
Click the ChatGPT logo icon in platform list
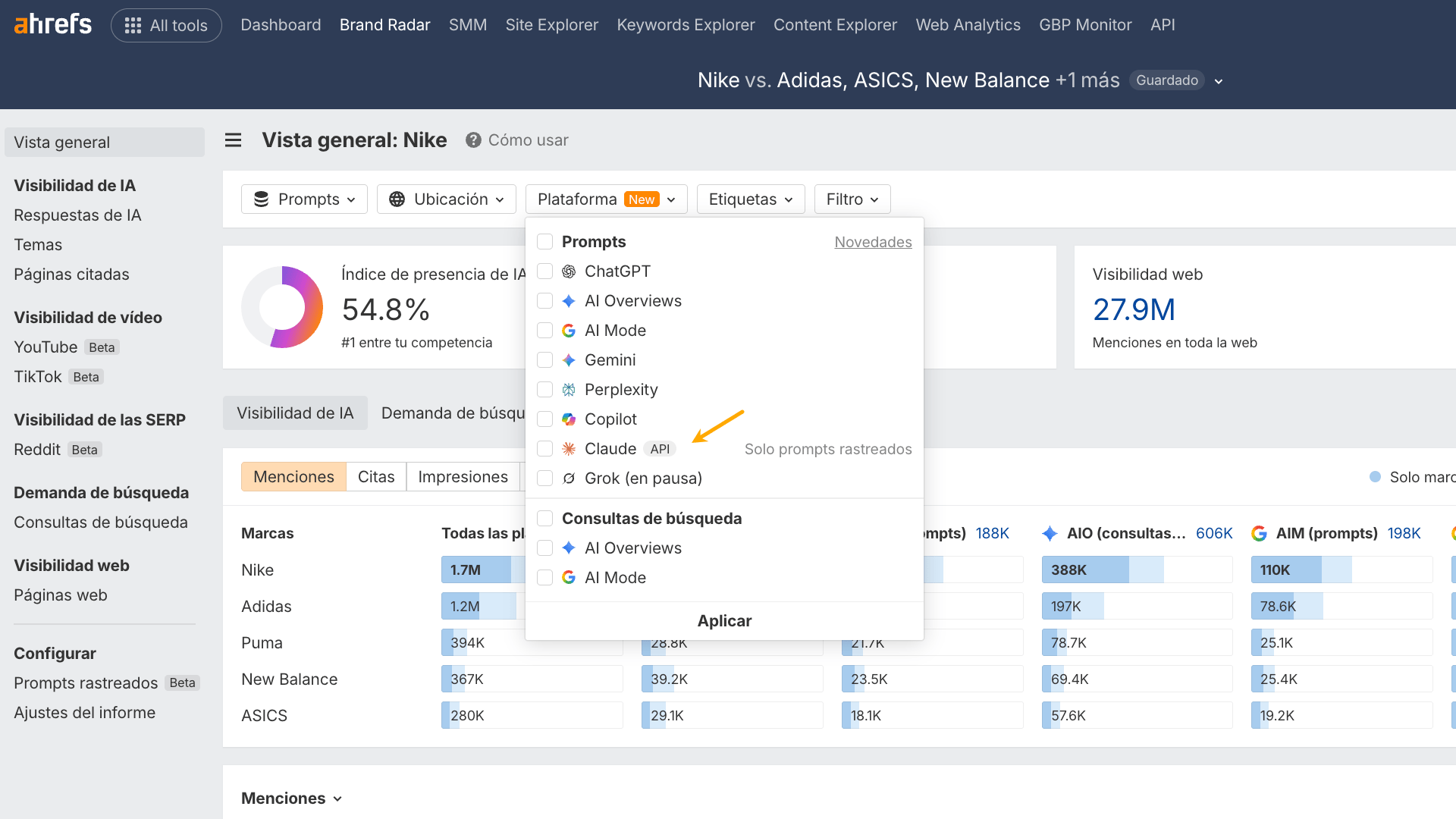pyautogui.click(x=569, y=271)
